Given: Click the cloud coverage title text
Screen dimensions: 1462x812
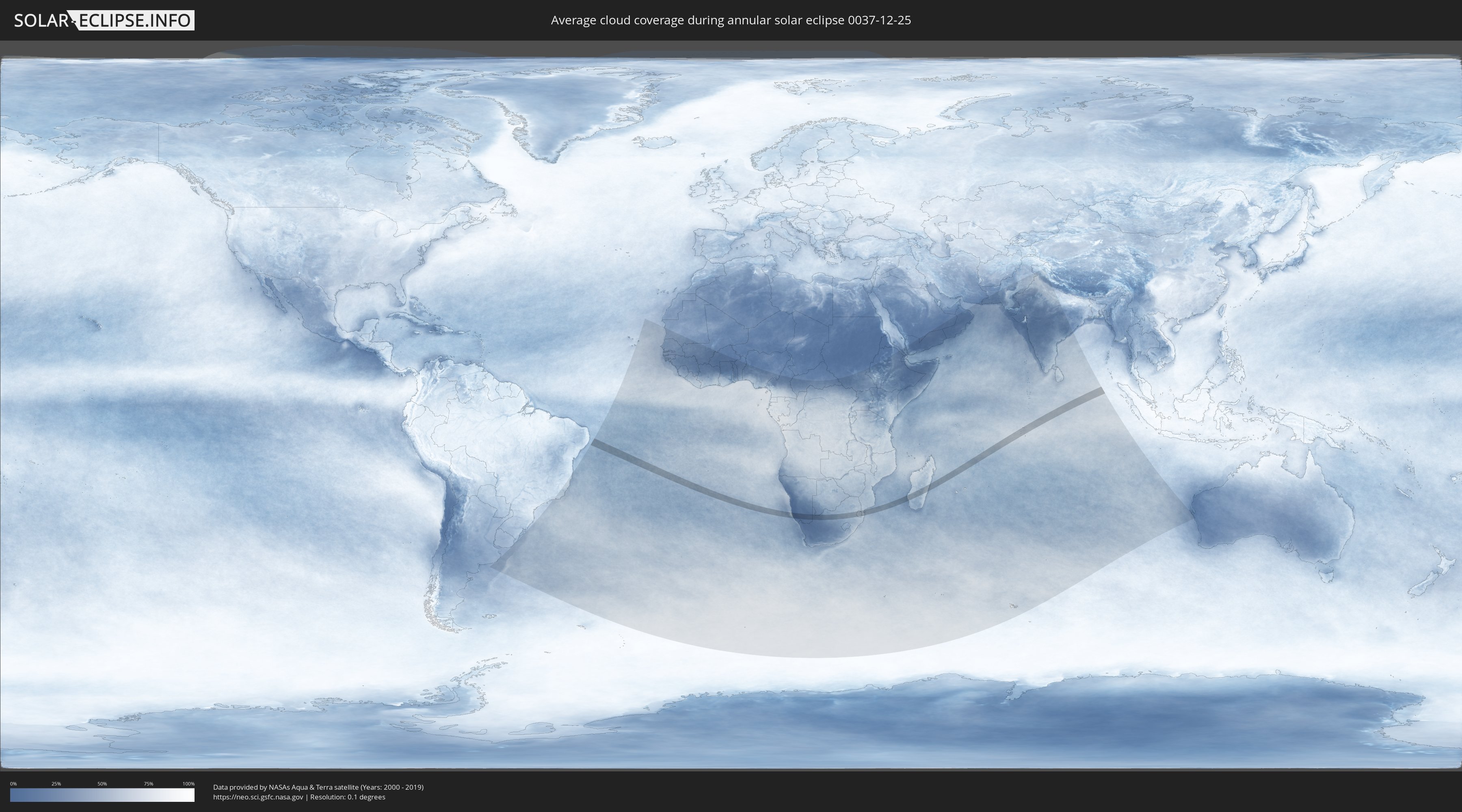Looking at the screenshot, I should click(731, 20).
